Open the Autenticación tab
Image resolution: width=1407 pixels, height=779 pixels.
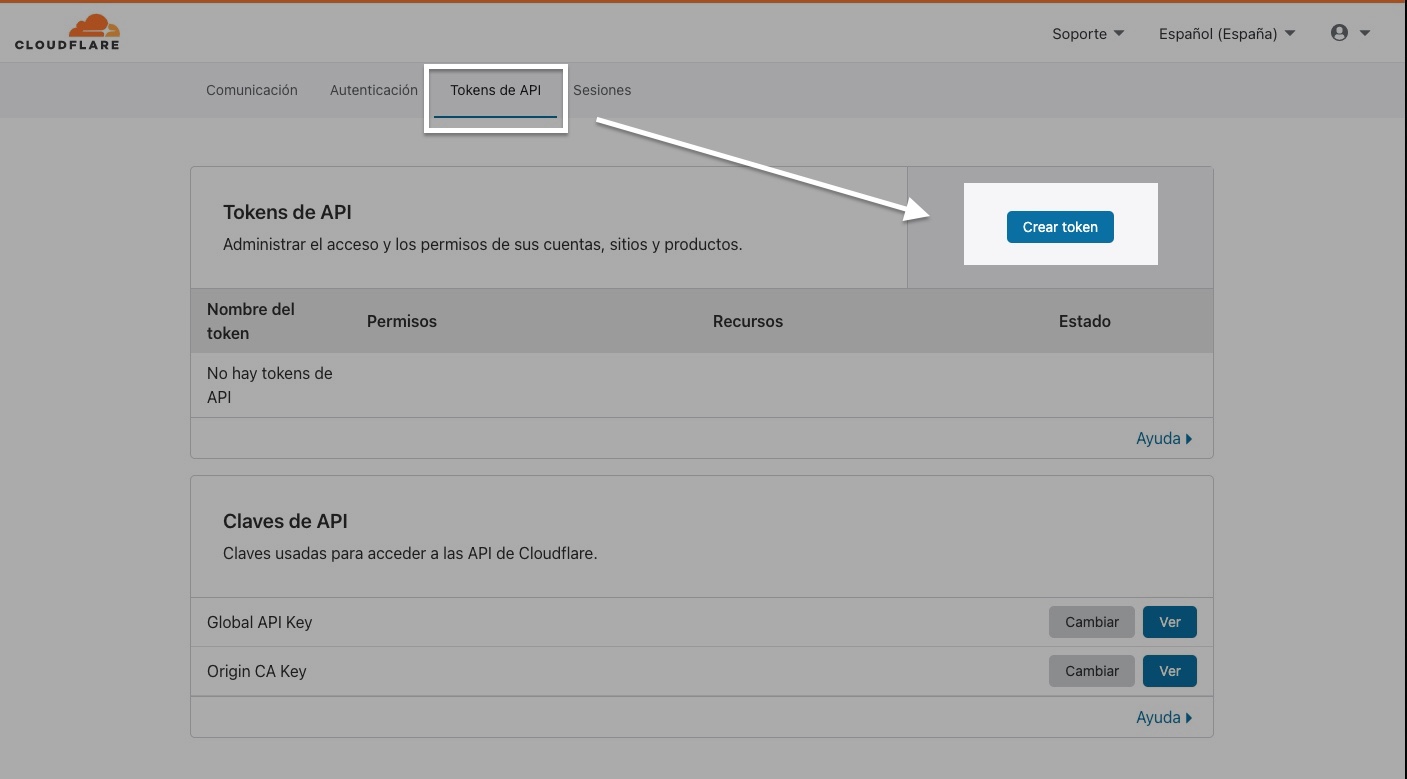coord(374,90)
